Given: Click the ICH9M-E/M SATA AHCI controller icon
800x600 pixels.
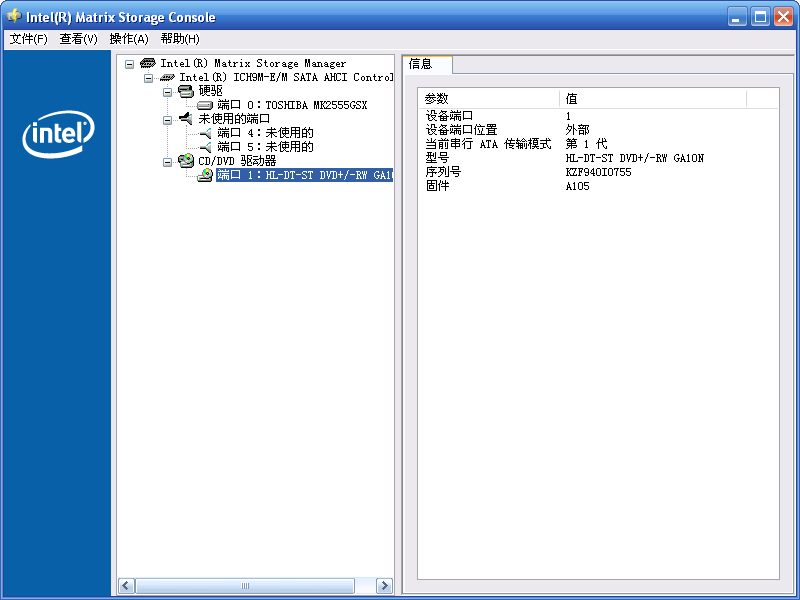Looking at the screenshot, I should click(x=167, y=78).
